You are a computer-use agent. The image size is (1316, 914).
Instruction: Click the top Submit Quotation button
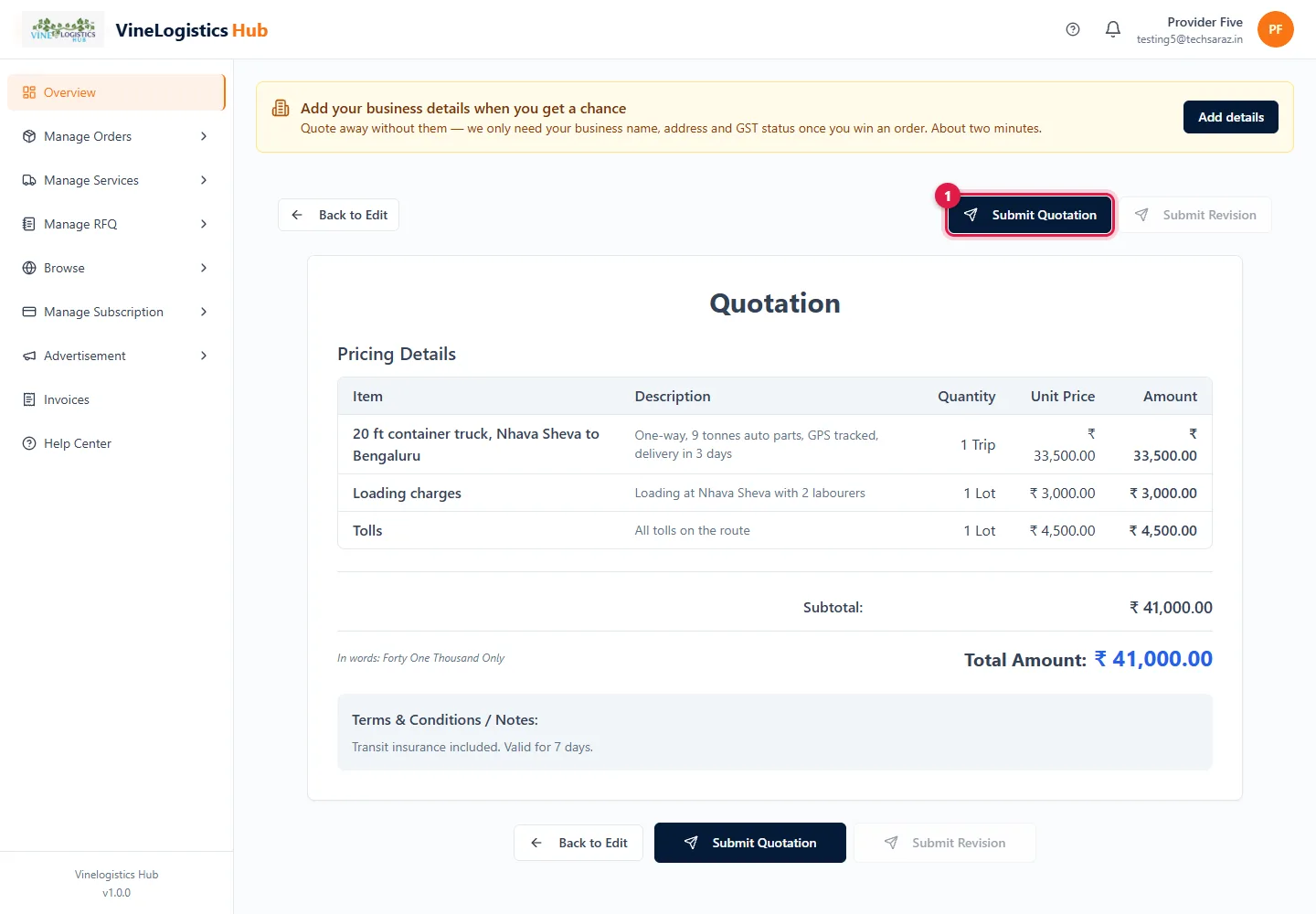click(x=1029, y=215)
